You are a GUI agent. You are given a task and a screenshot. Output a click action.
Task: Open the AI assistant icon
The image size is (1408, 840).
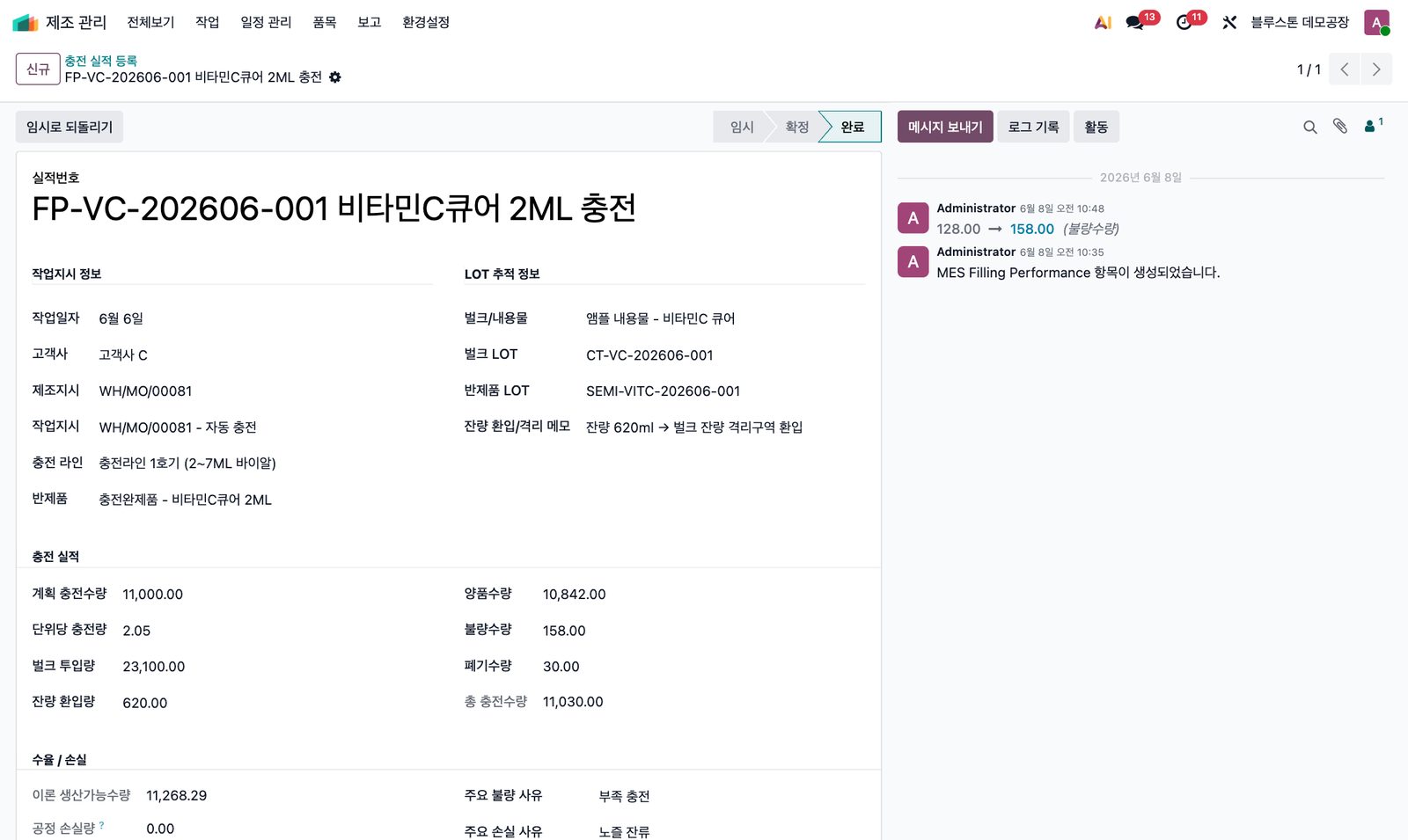(x=1103, y=23)
